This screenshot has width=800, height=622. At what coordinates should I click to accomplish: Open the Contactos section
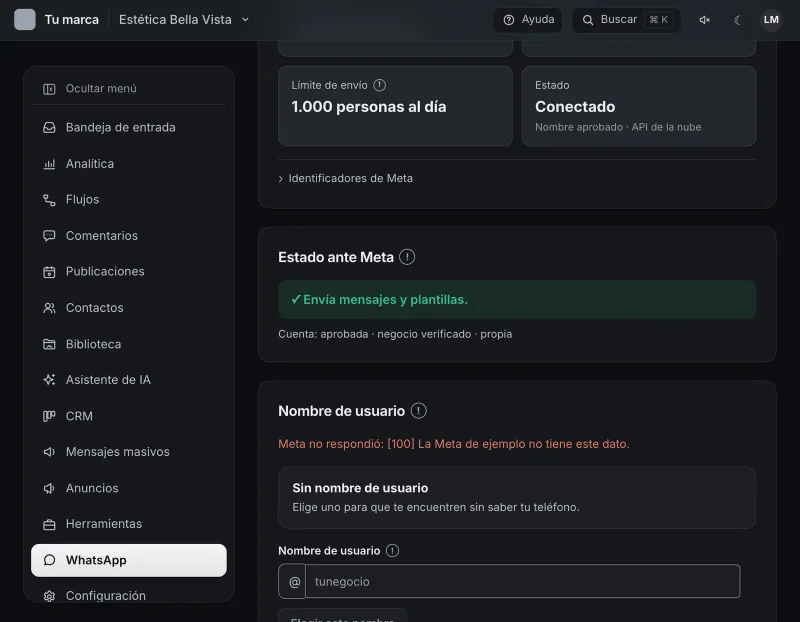[x=129, y=308]
